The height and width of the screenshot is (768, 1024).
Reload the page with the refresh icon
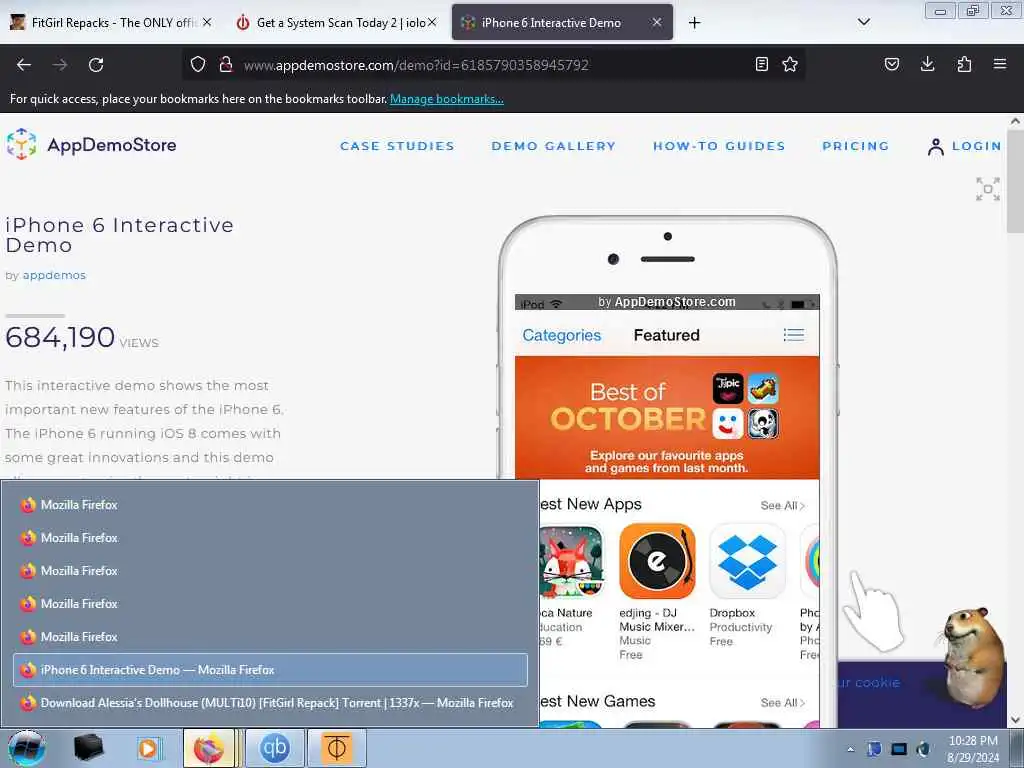[x=96, y=65]
